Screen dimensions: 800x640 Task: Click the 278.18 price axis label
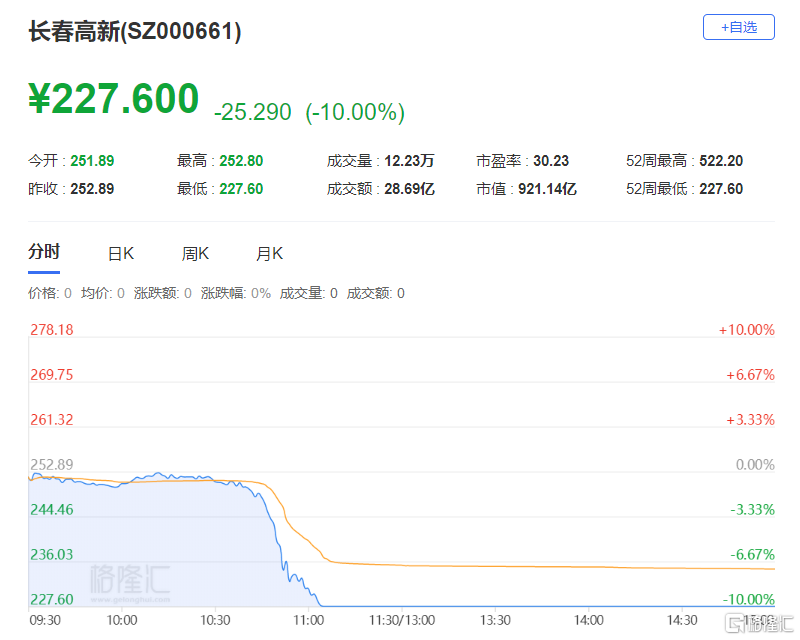[52, 330]
